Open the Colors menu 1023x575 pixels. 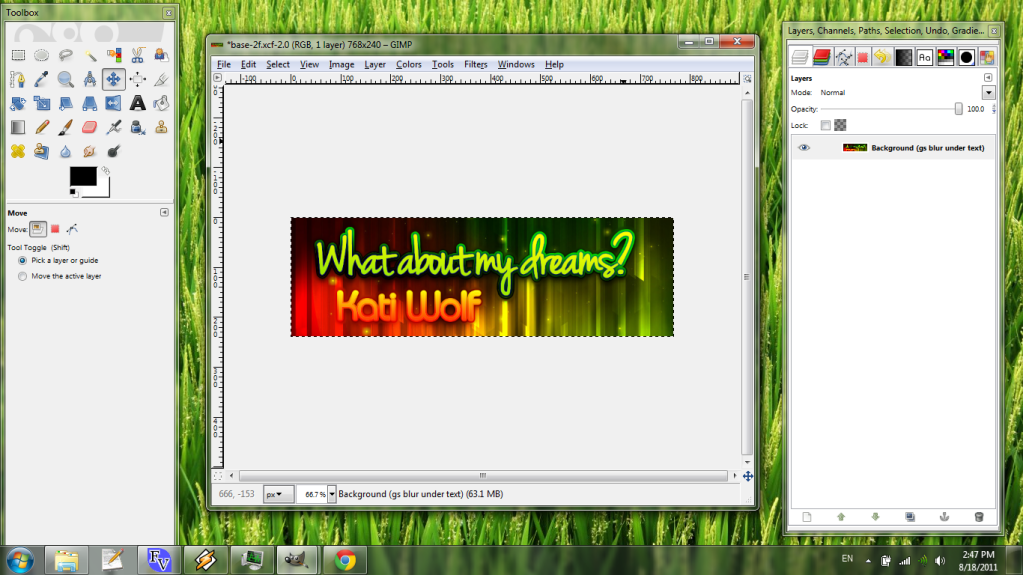click(x=408, y=64)
